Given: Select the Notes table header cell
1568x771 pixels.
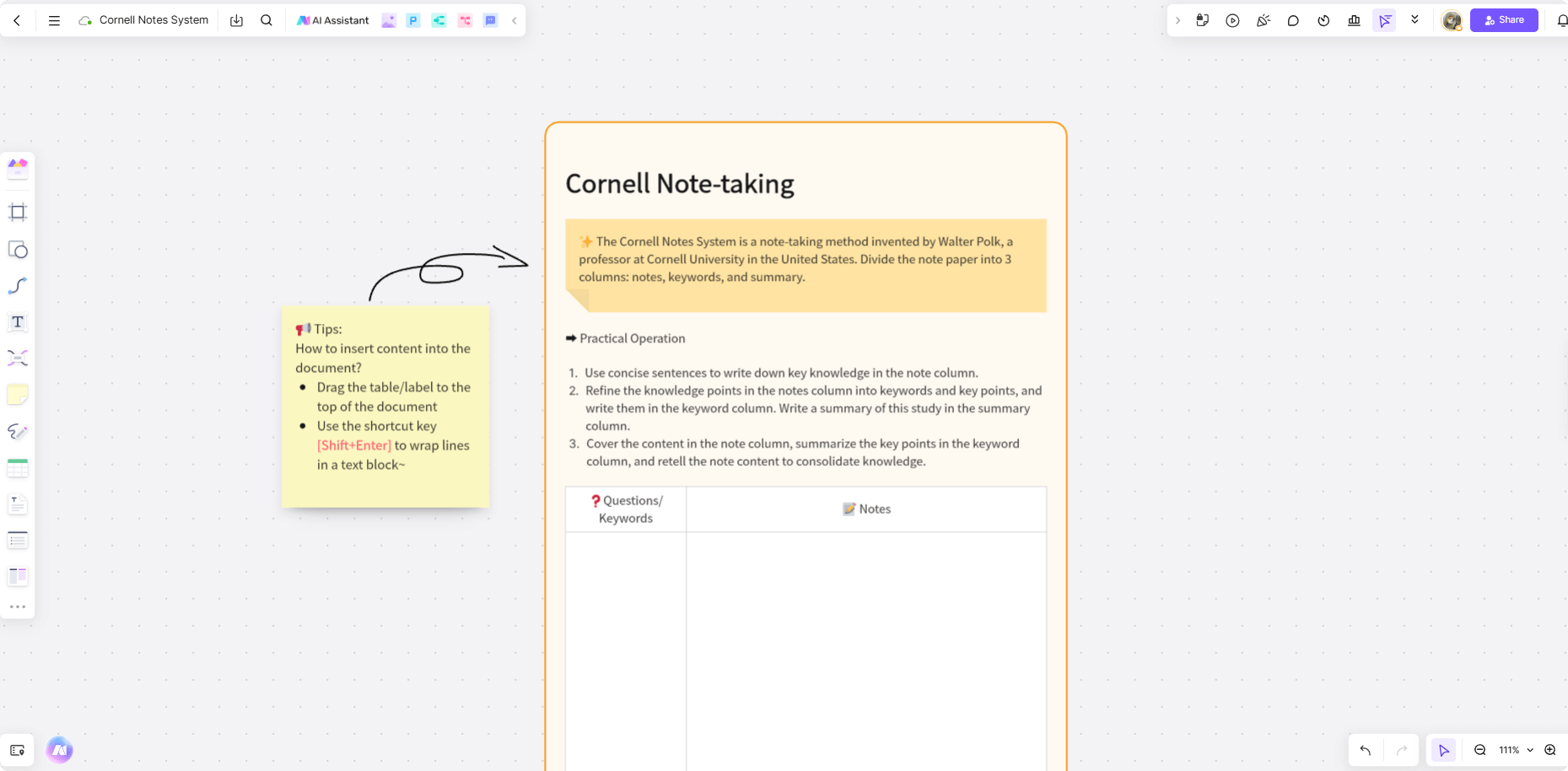Looking at the screenshot, I should tap(866, 510).
